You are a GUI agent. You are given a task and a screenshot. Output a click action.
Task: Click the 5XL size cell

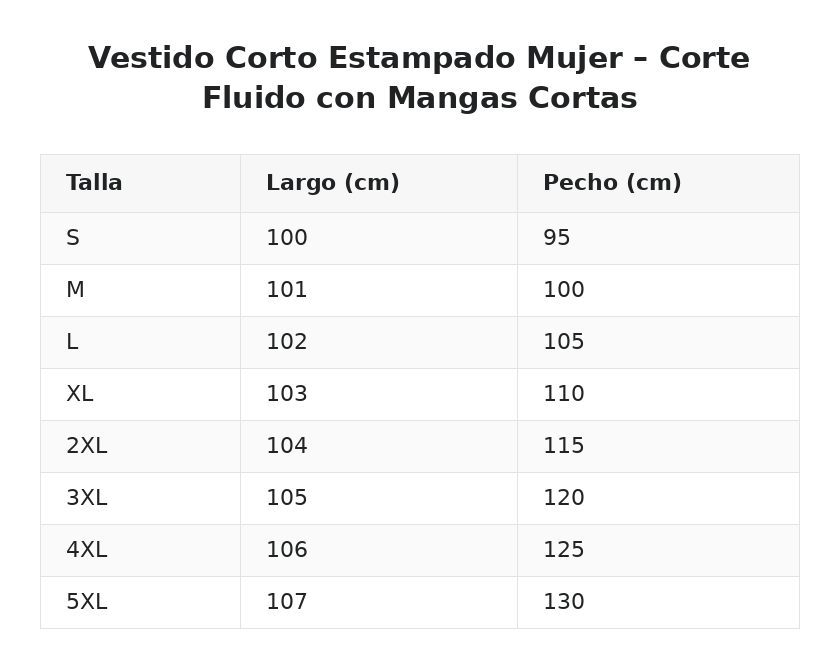pyautogui.click(x=141, y=602)
